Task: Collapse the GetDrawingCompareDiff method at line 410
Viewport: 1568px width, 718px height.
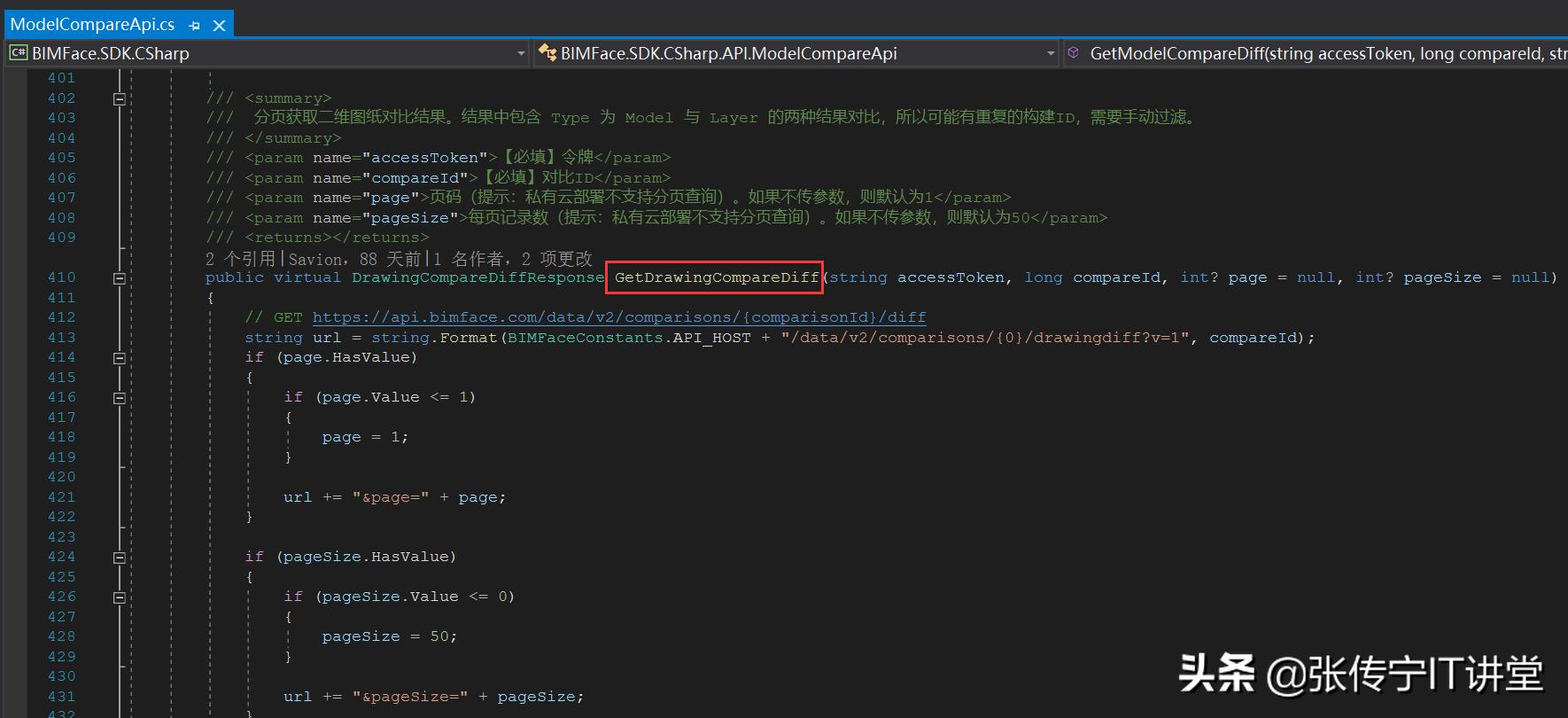Action: click(120, 277)
